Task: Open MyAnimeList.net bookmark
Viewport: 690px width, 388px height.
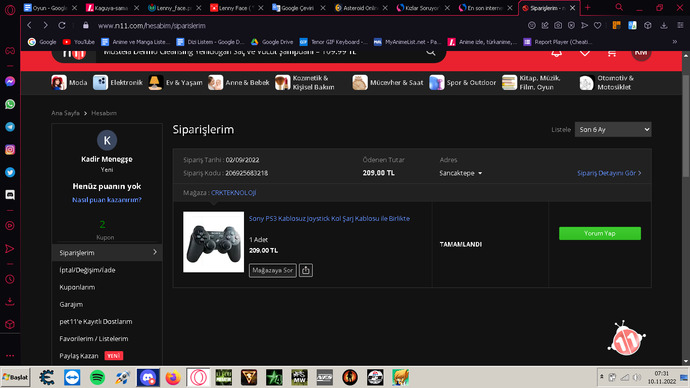Action: (x=407, y=42)
